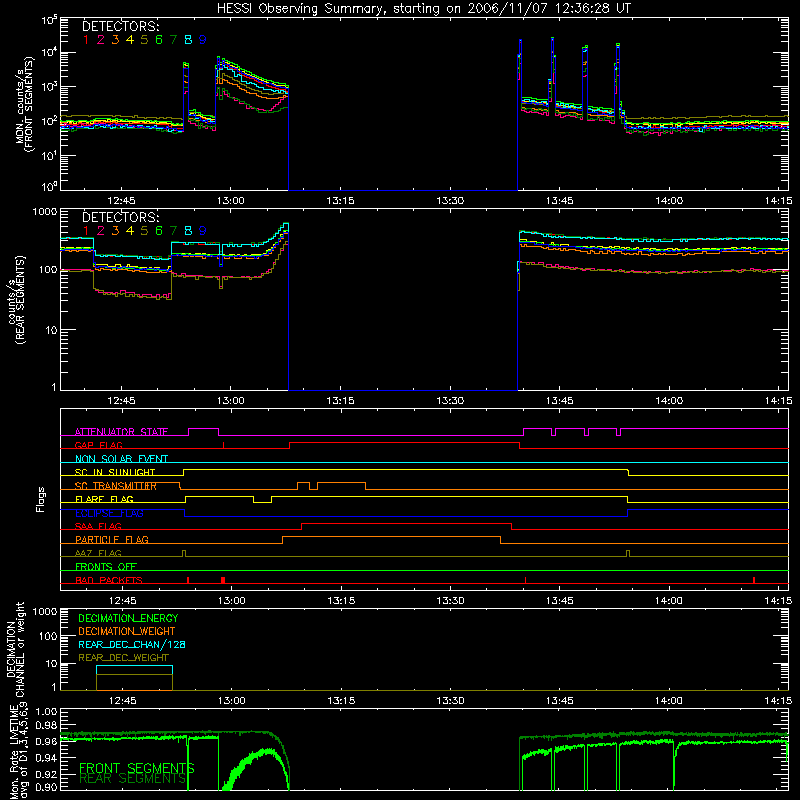Click the FRONTS_OFF flag label

point(106,567)
